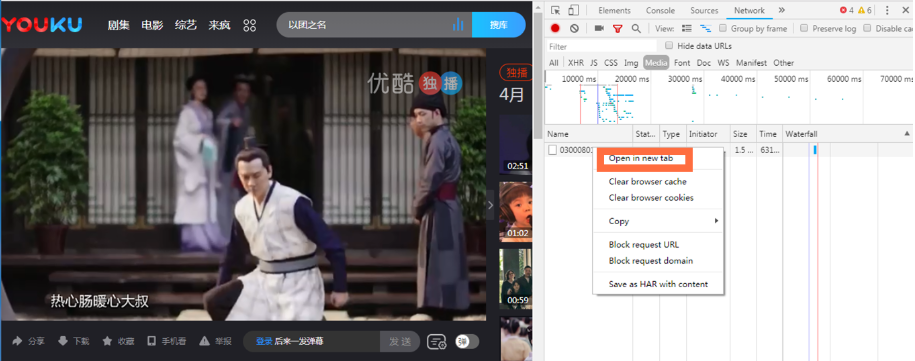This screenshot has width=915, height=361.
Task: Go to the 电影 section
Action: click(x=152, y=25)
